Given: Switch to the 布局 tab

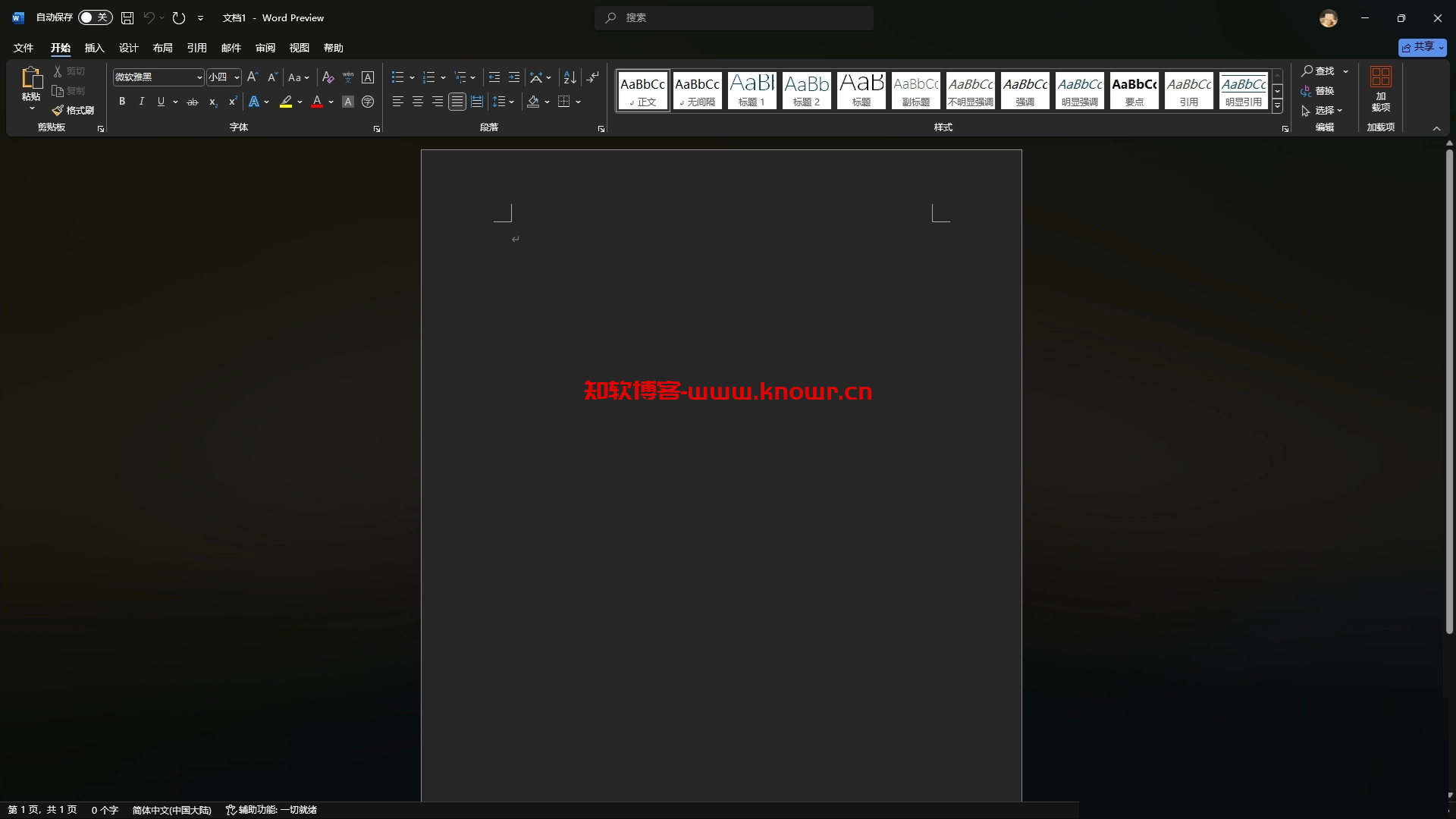Looking at the screenshot, I should pyautogui.click(x=162, y=48).
